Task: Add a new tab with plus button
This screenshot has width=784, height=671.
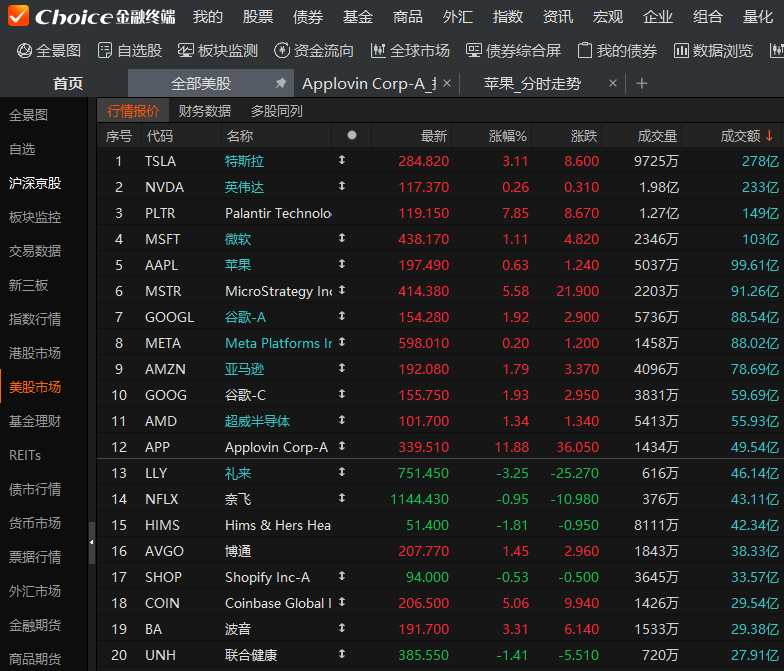Action: click(642, 84)
